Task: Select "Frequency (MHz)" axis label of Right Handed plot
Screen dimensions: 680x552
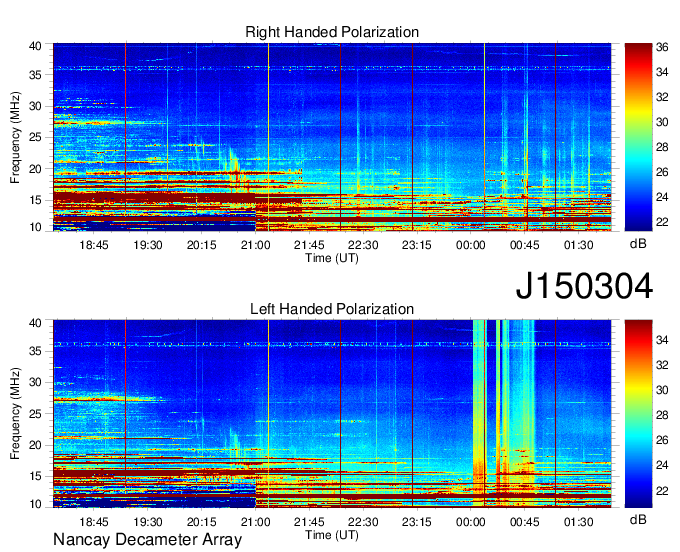Action: click(15, 137)
